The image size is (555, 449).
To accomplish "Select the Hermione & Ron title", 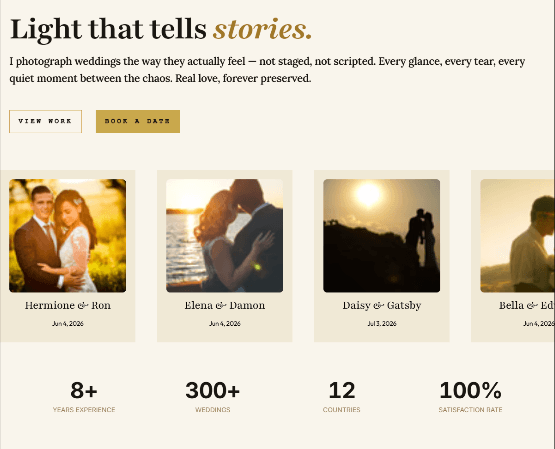I will (x=68, y=305).
